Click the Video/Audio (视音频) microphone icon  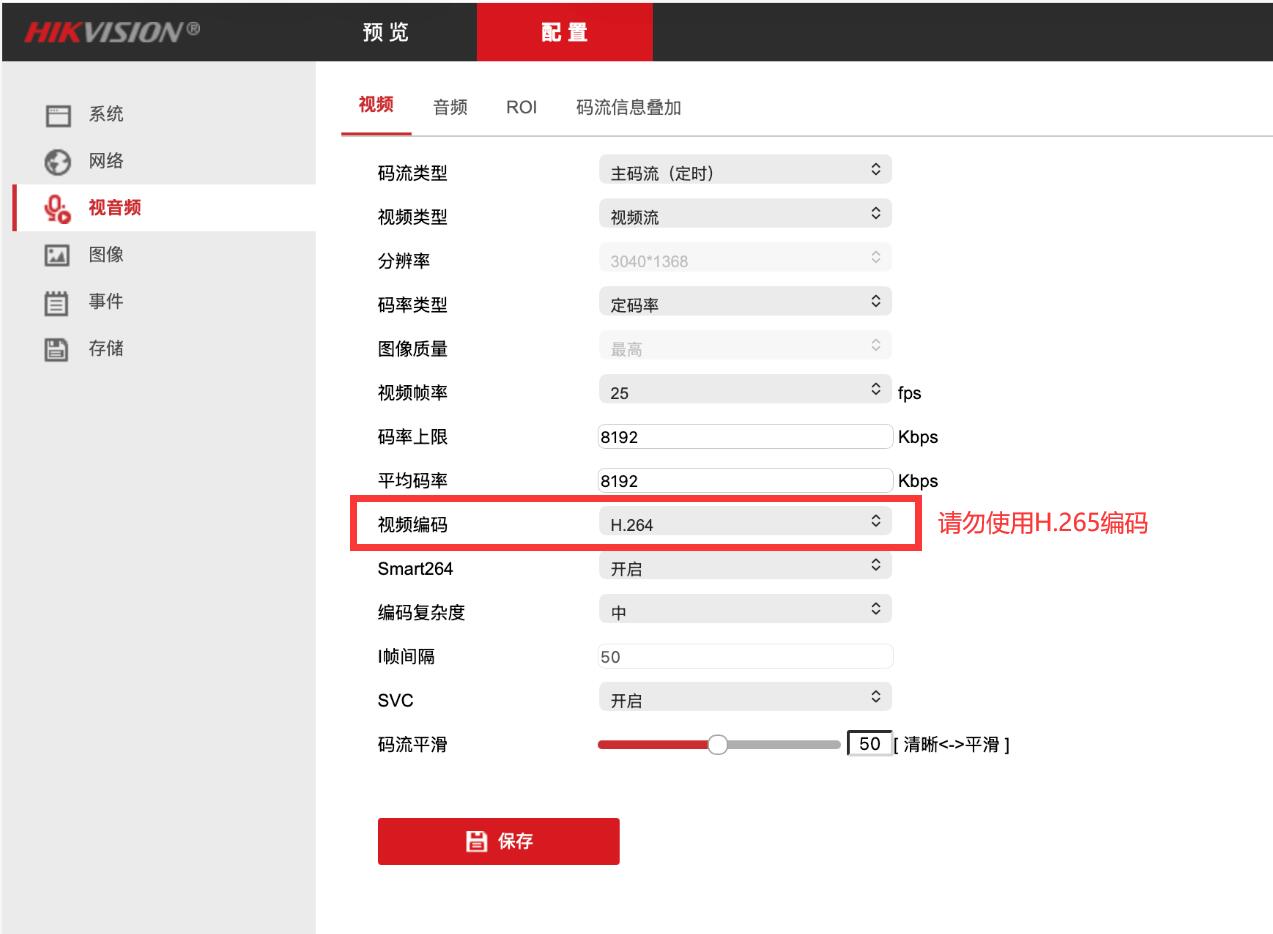point(58,208)
